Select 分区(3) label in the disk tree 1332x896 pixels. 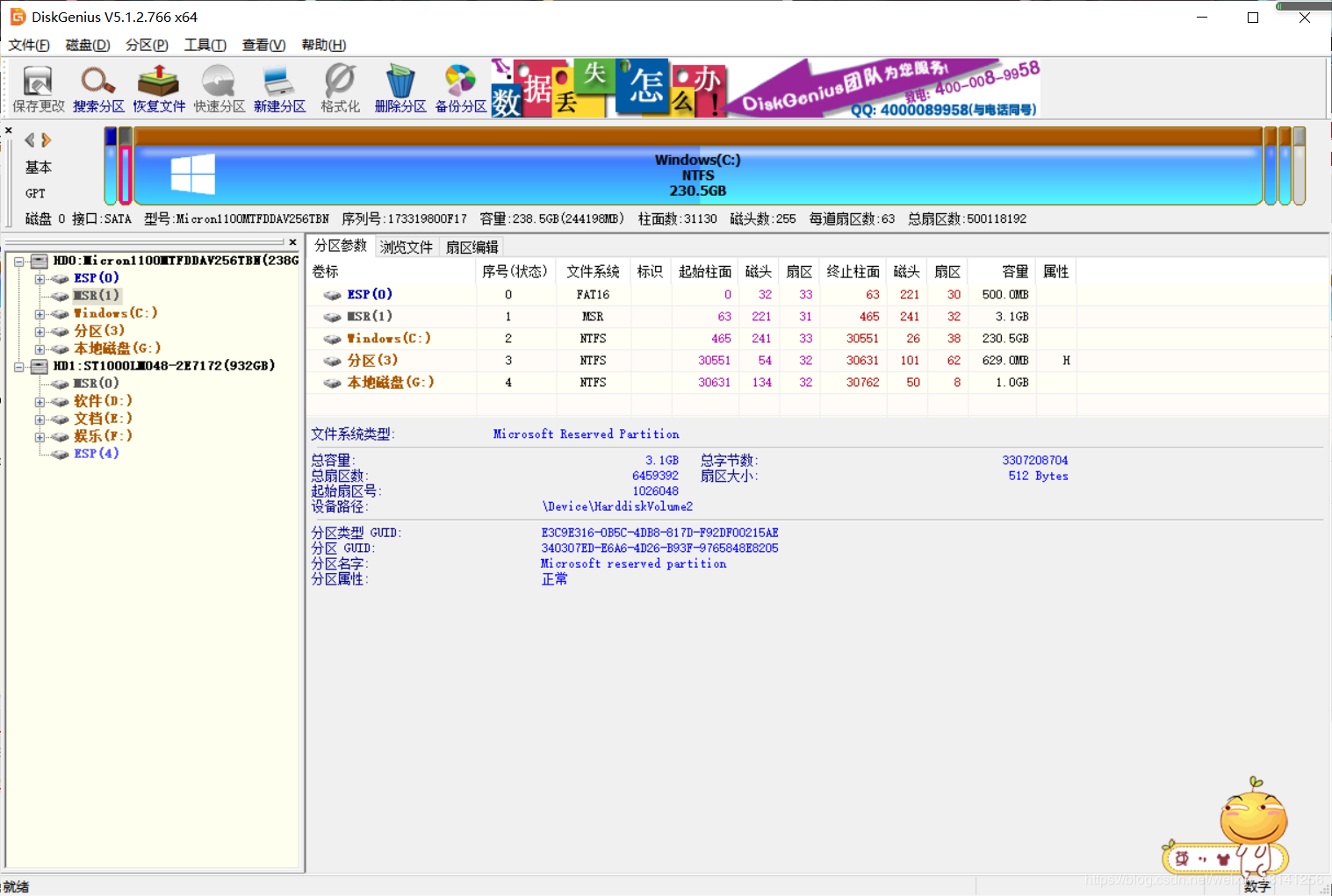pyautogui.click(x=99, y=331)
